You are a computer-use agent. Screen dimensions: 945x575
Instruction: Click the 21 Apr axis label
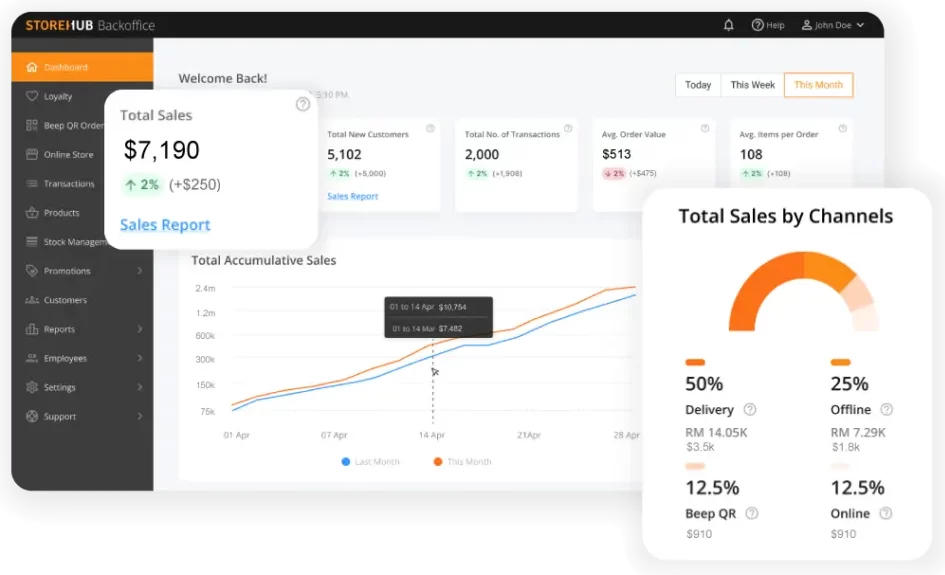click(x=529, y=435)
